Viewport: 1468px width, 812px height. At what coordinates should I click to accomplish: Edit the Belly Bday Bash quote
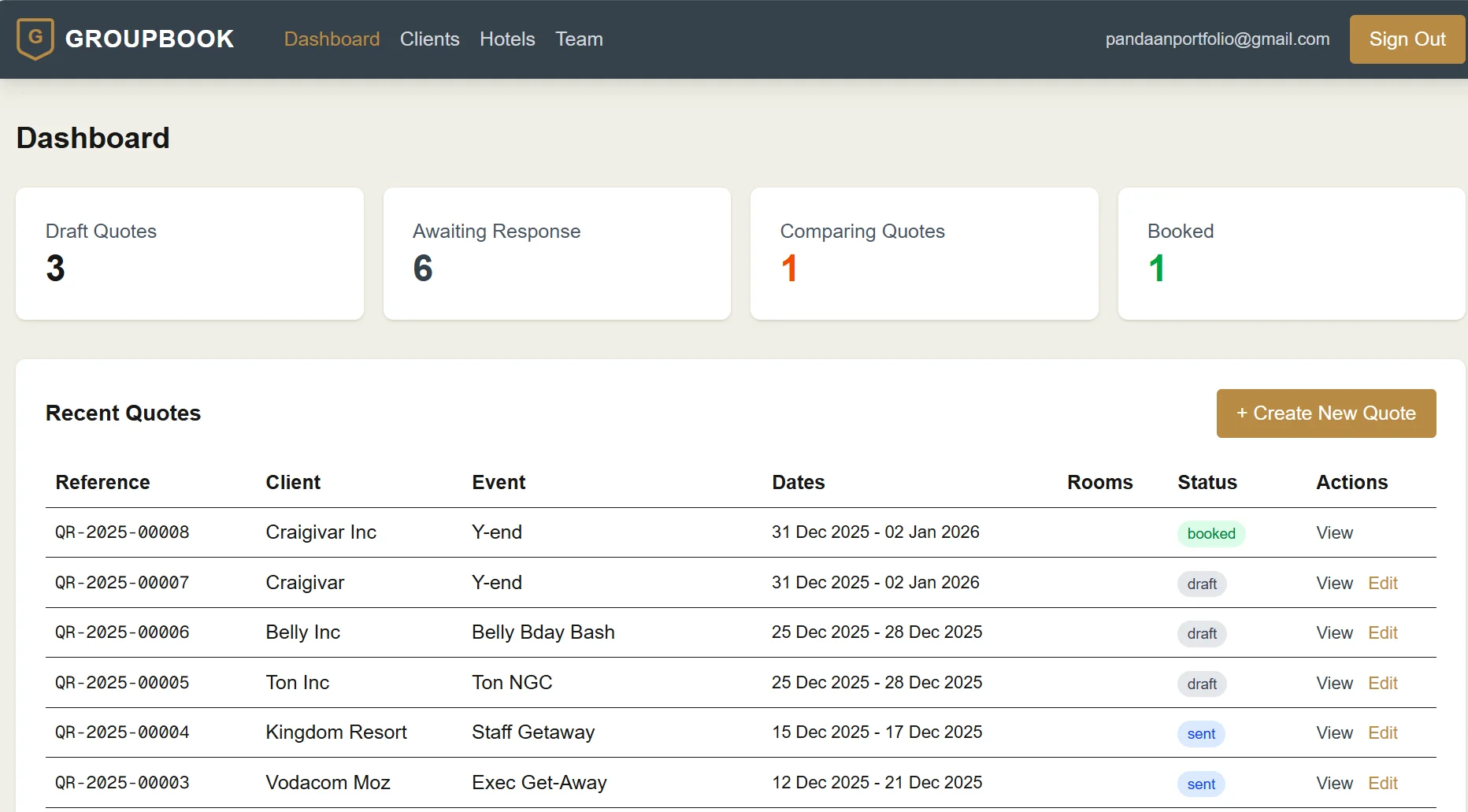(x=1382, y=632)
